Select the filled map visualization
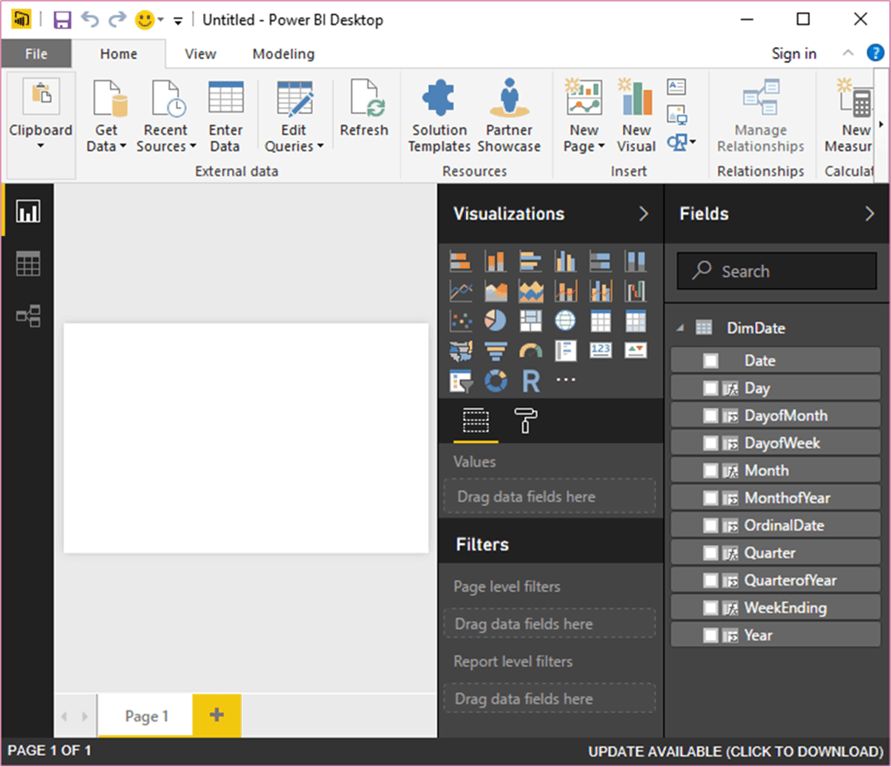Screen dimensions: 891x767 pos(460,351)
